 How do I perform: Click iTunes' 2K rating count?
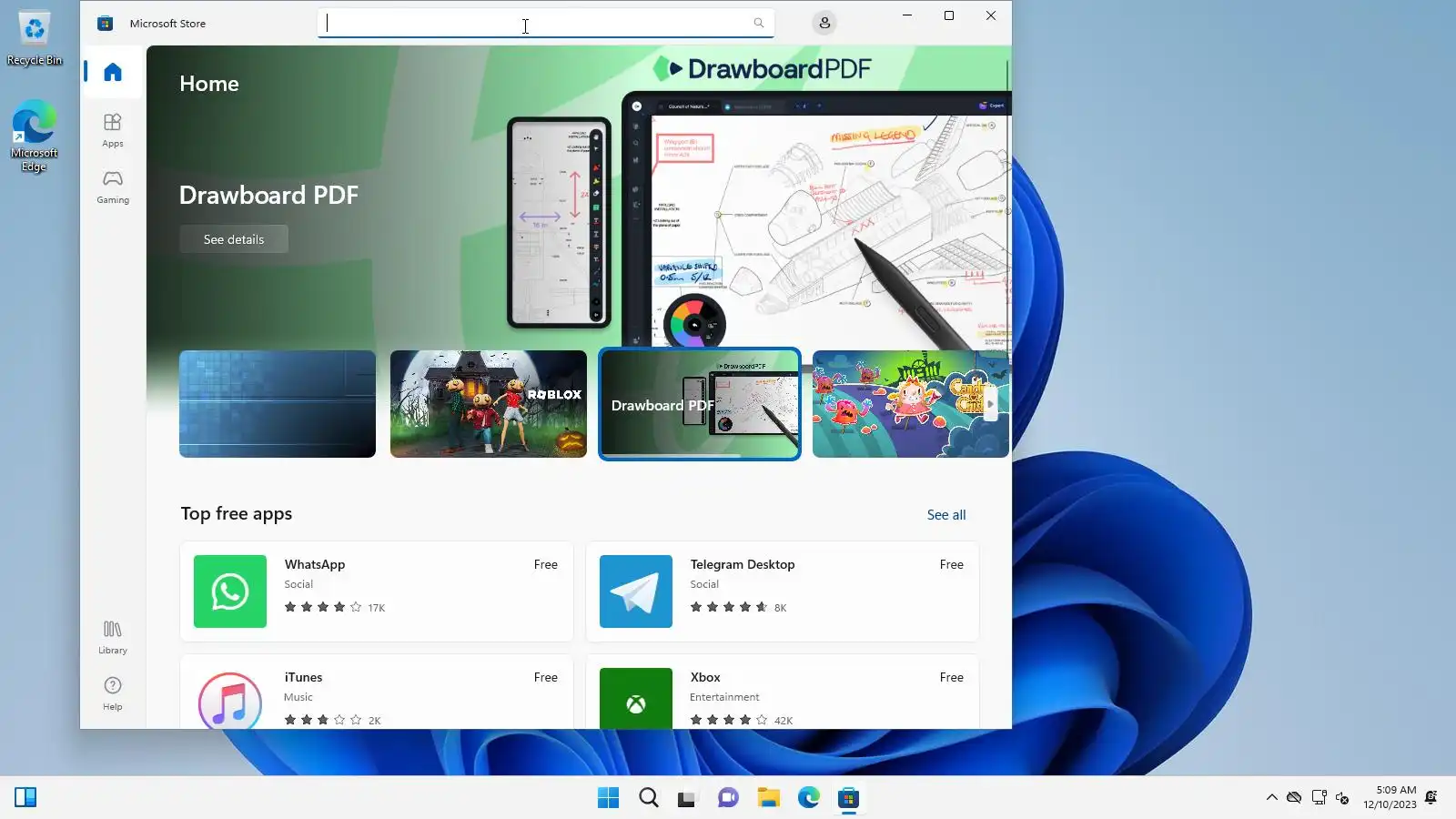pos(375,721)
